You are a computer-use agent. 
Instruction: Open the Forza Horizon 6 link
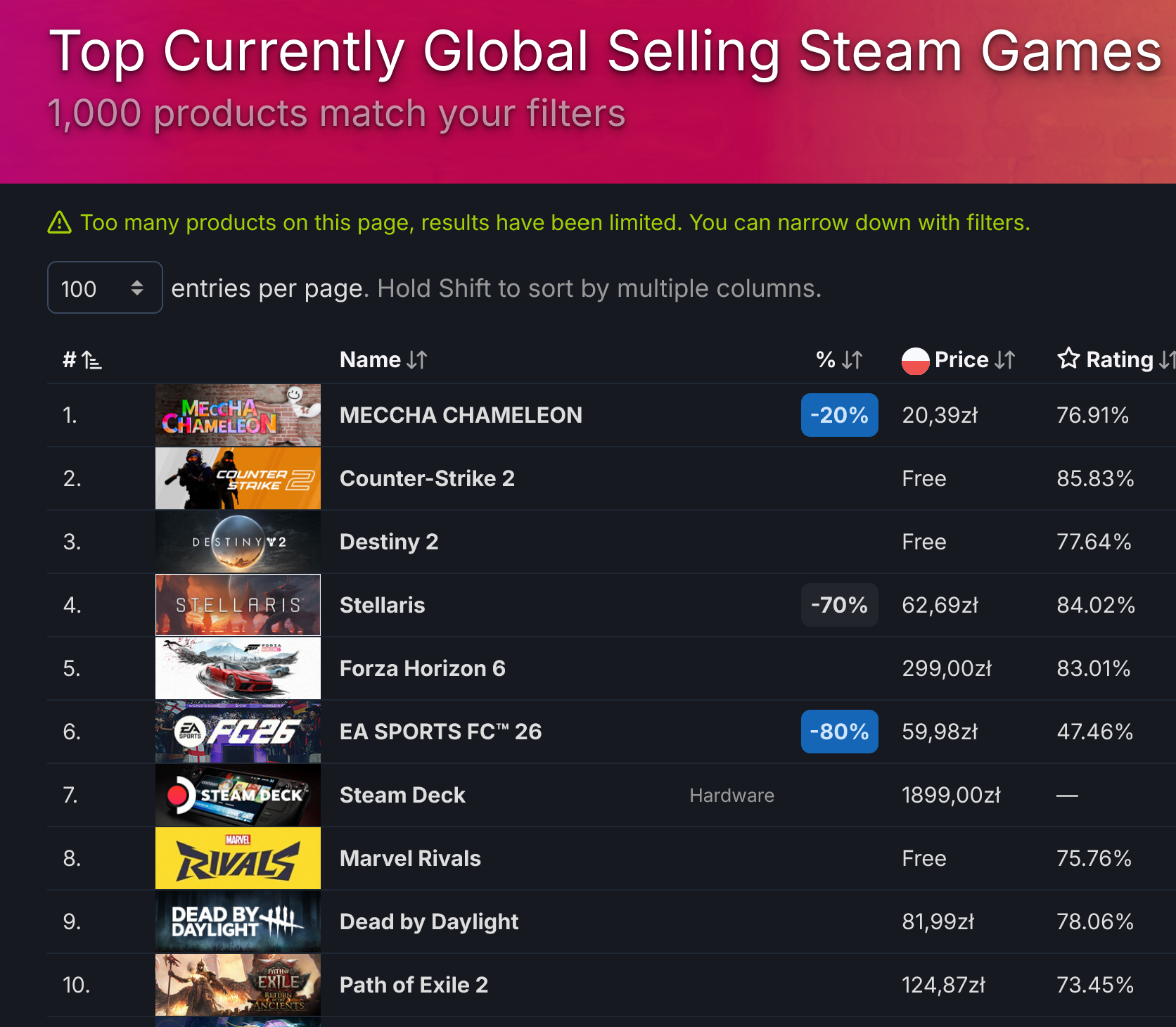422,668
